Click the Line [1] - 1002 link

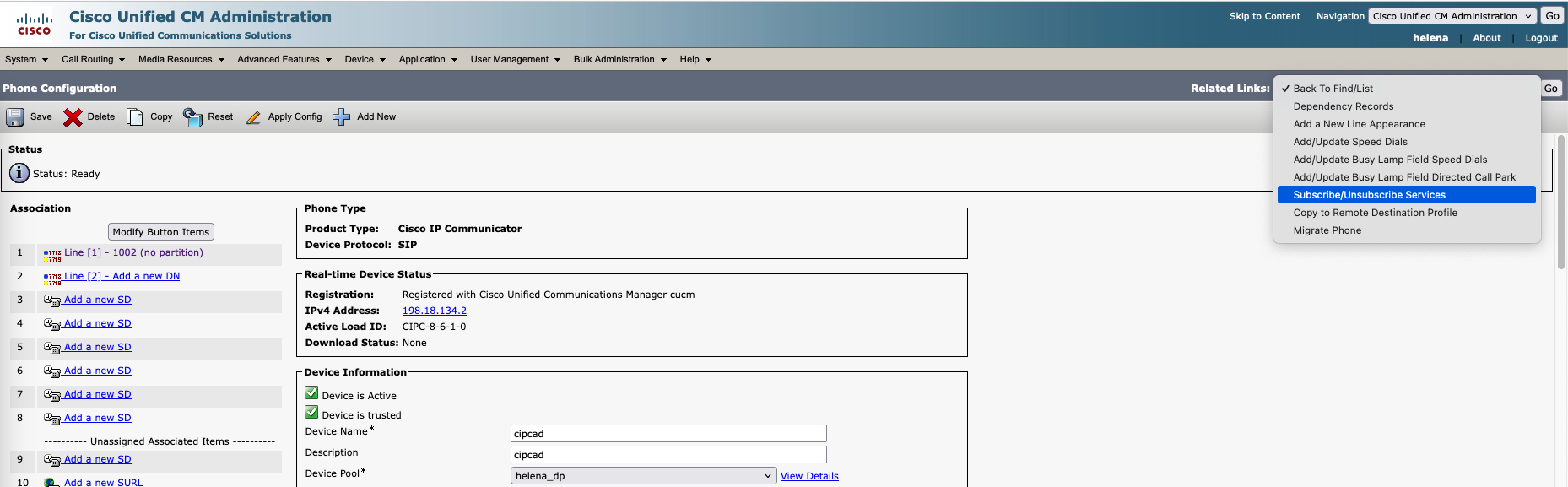coord(133,252)
